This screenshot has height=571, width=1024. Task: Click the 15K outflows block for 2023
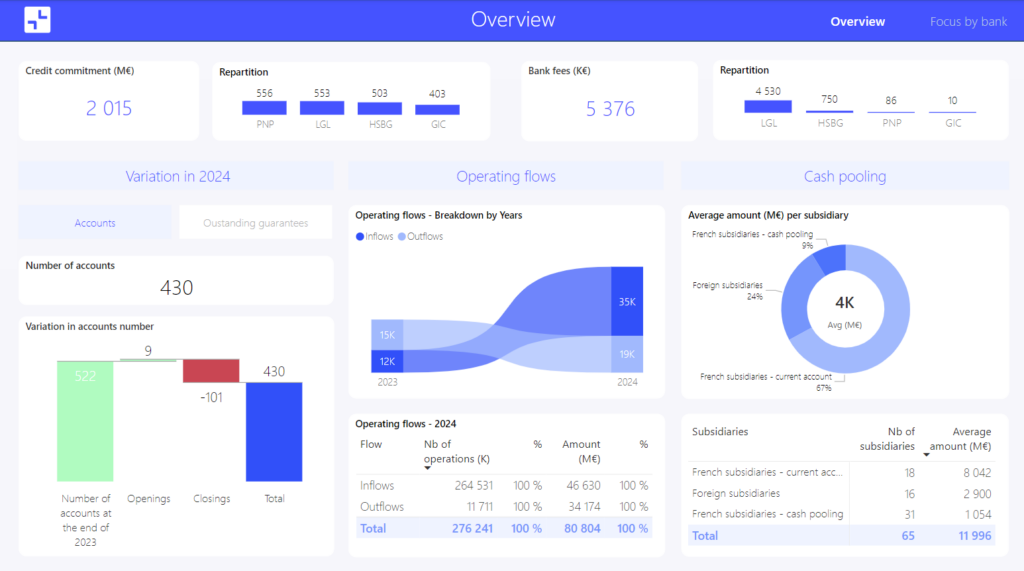pyautogui.click(x=387, y=335)
